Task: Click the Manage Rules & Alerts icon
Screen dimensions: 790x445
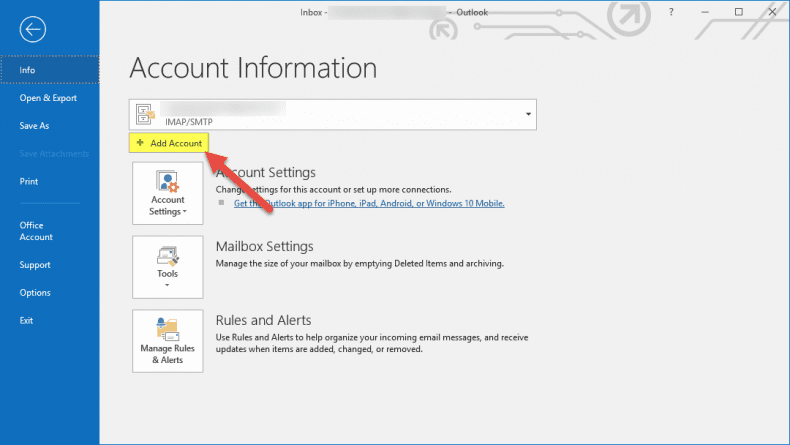Action: [167, 341]
